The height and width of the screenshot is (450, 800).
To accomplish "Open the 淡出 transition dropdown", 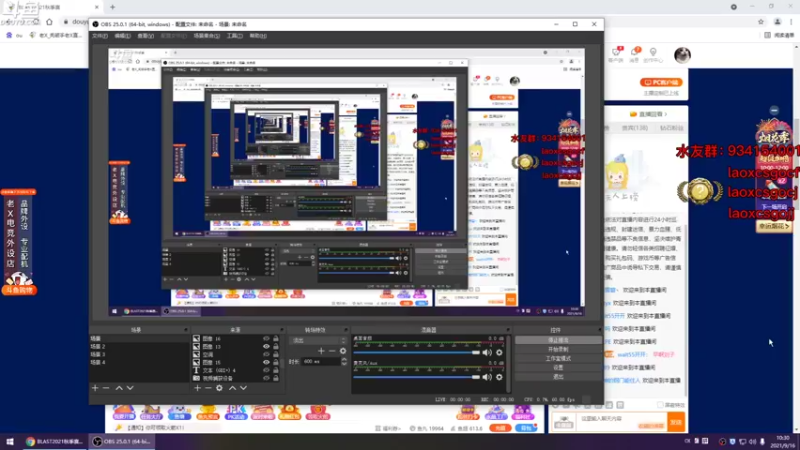I will pyautogui.click(x=318, y=340).
